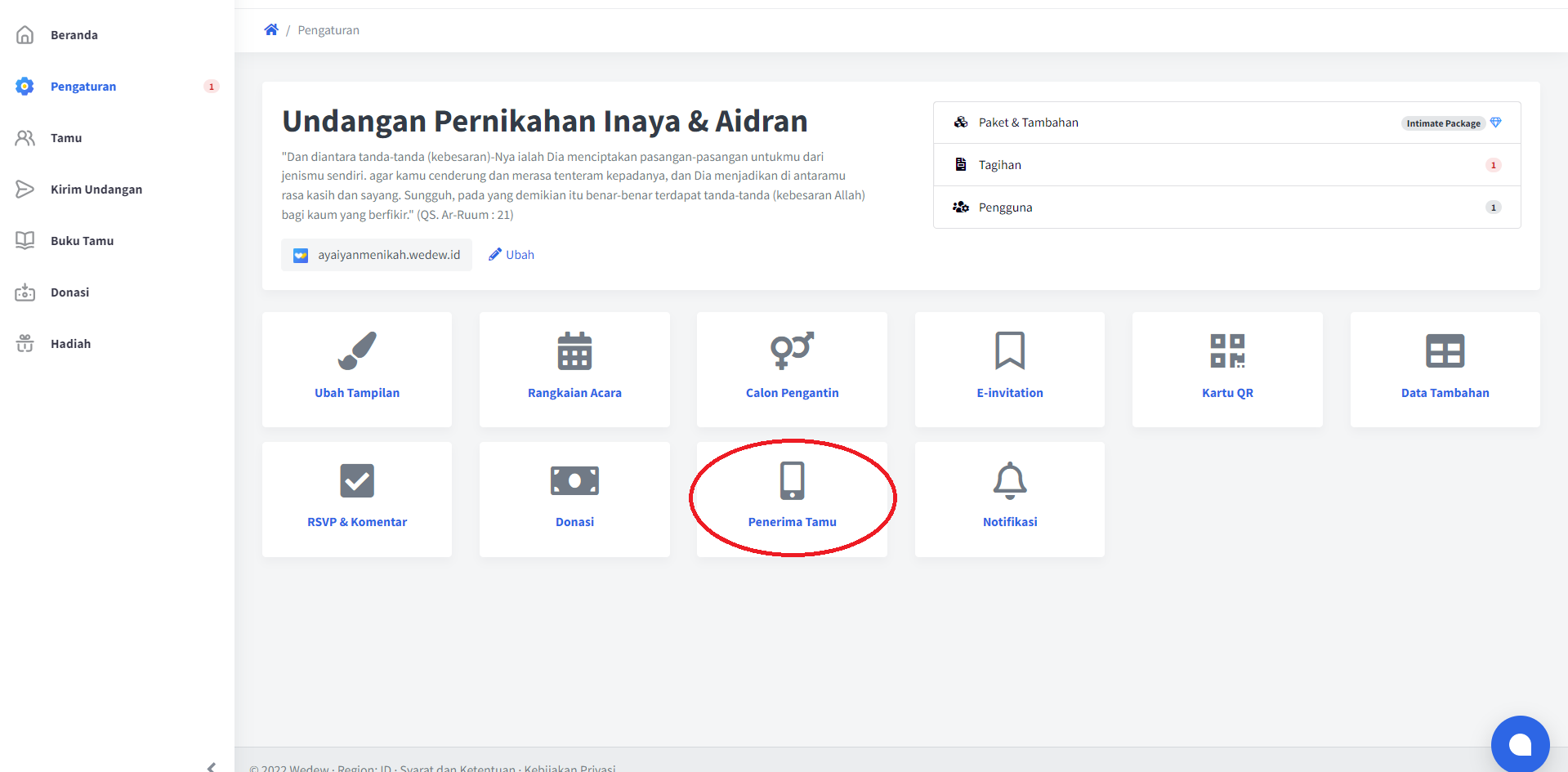1568x772 pixels.
Task: Click the RSVP & Komentar checkmark icon
Action: pos(357,480)
